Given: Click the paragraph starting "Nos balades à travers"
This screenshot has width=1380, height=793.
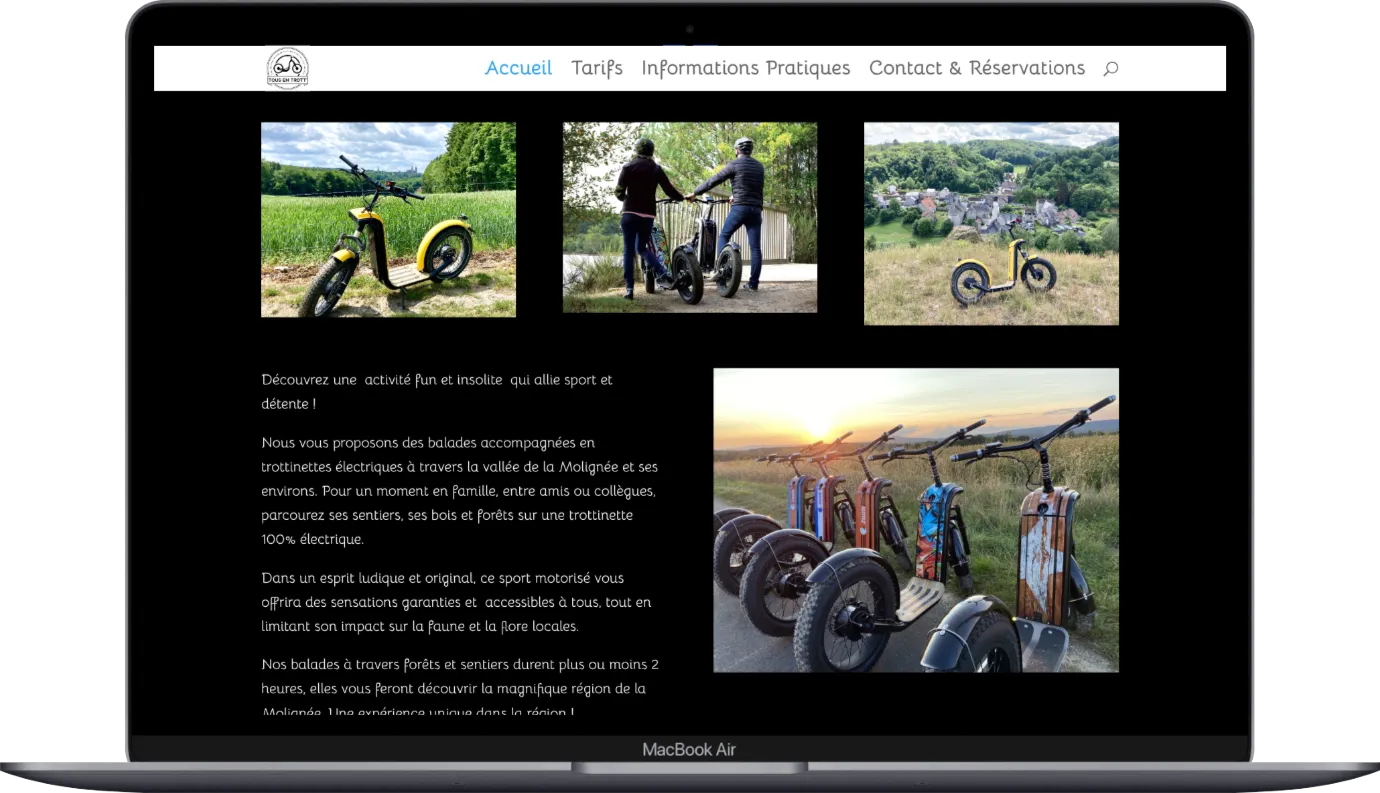Looking at the screenshot, I should [460, 688].
